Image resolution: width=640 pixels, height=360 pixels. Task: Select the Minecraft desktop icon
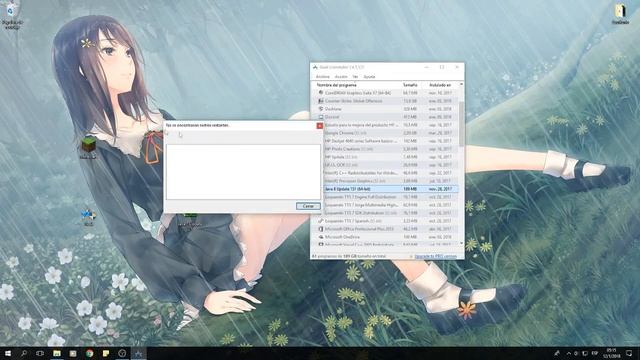pyautogui.click(x=89, y=148)
